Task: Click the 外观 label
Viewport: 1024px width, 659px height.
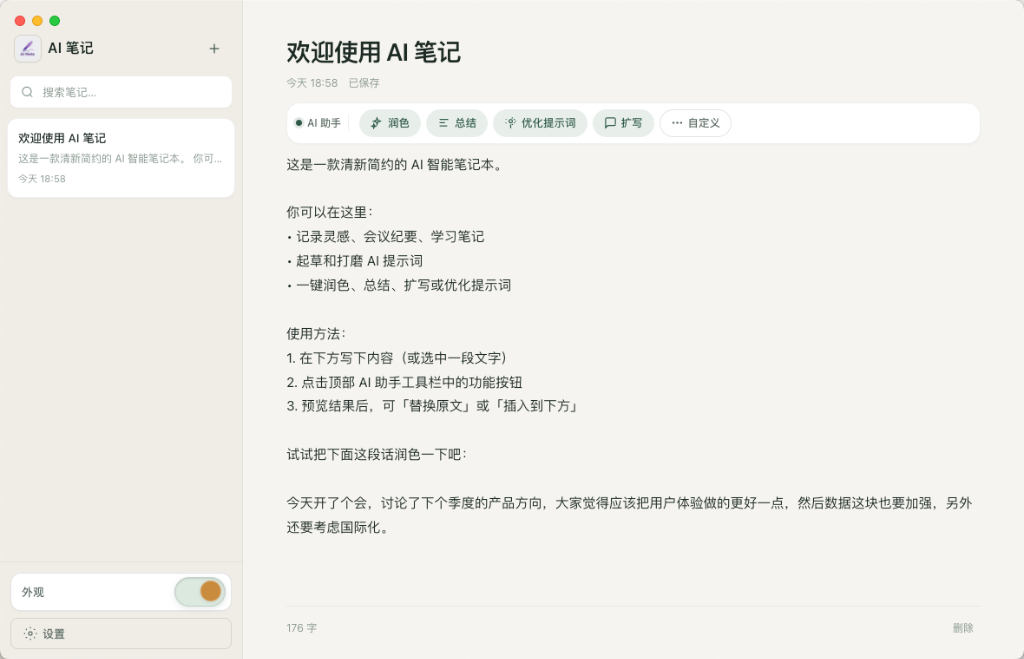Action: point(33,592)
